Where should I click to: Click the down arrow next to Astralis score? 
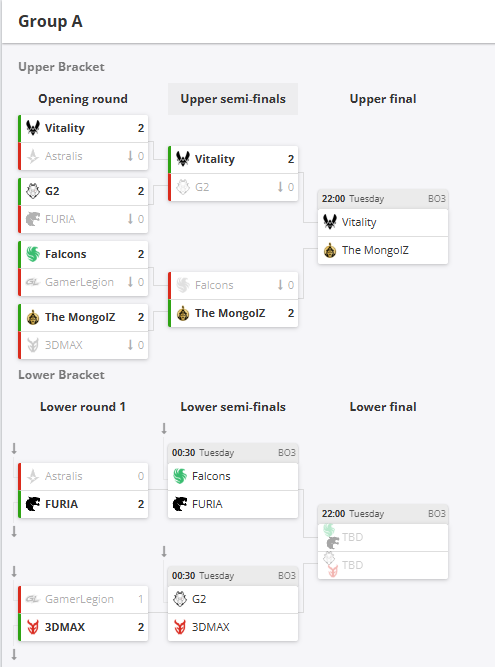click(x=130, y=156)
